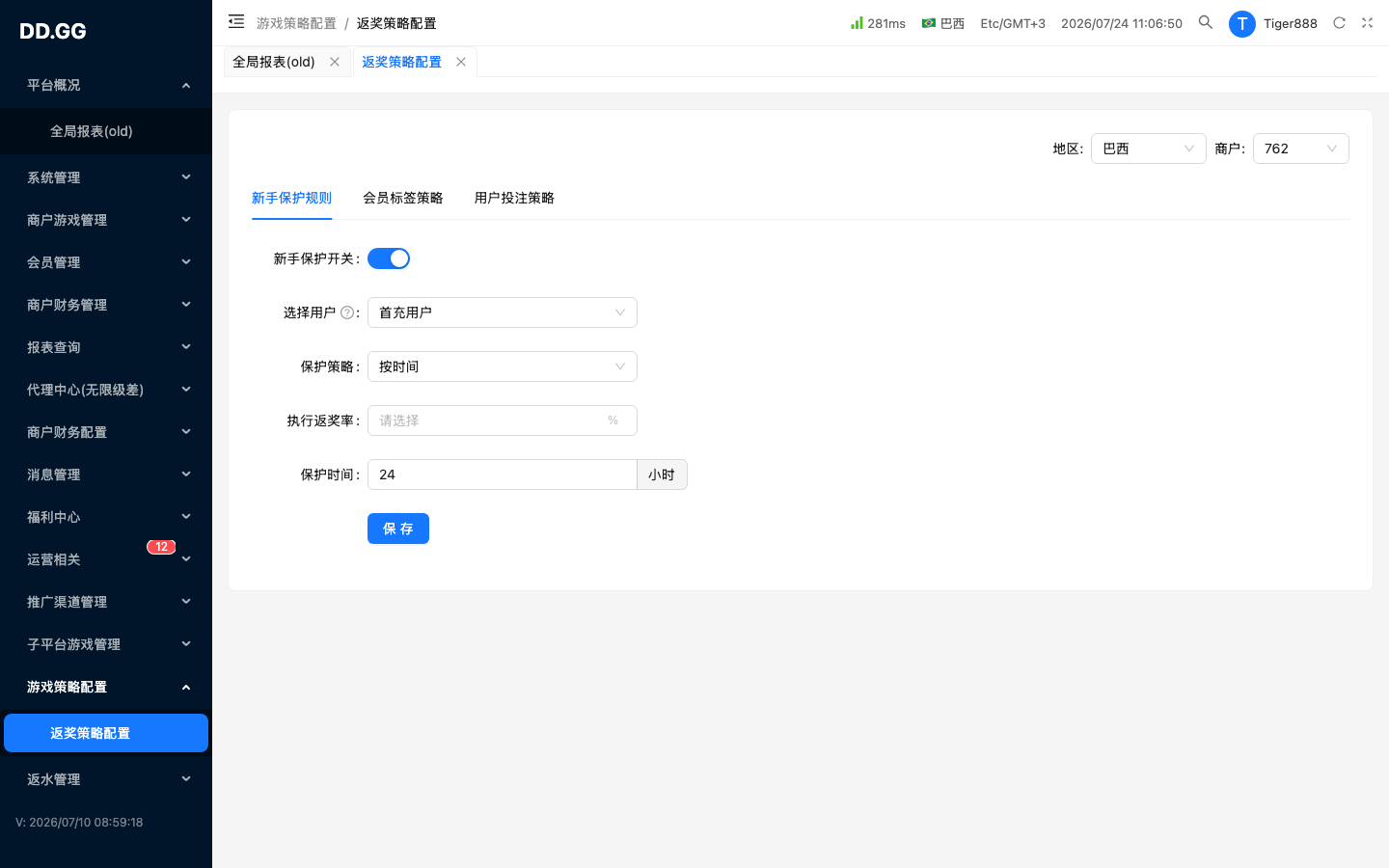
Task: Click the 12 notification badge
Action: [161, 547]
